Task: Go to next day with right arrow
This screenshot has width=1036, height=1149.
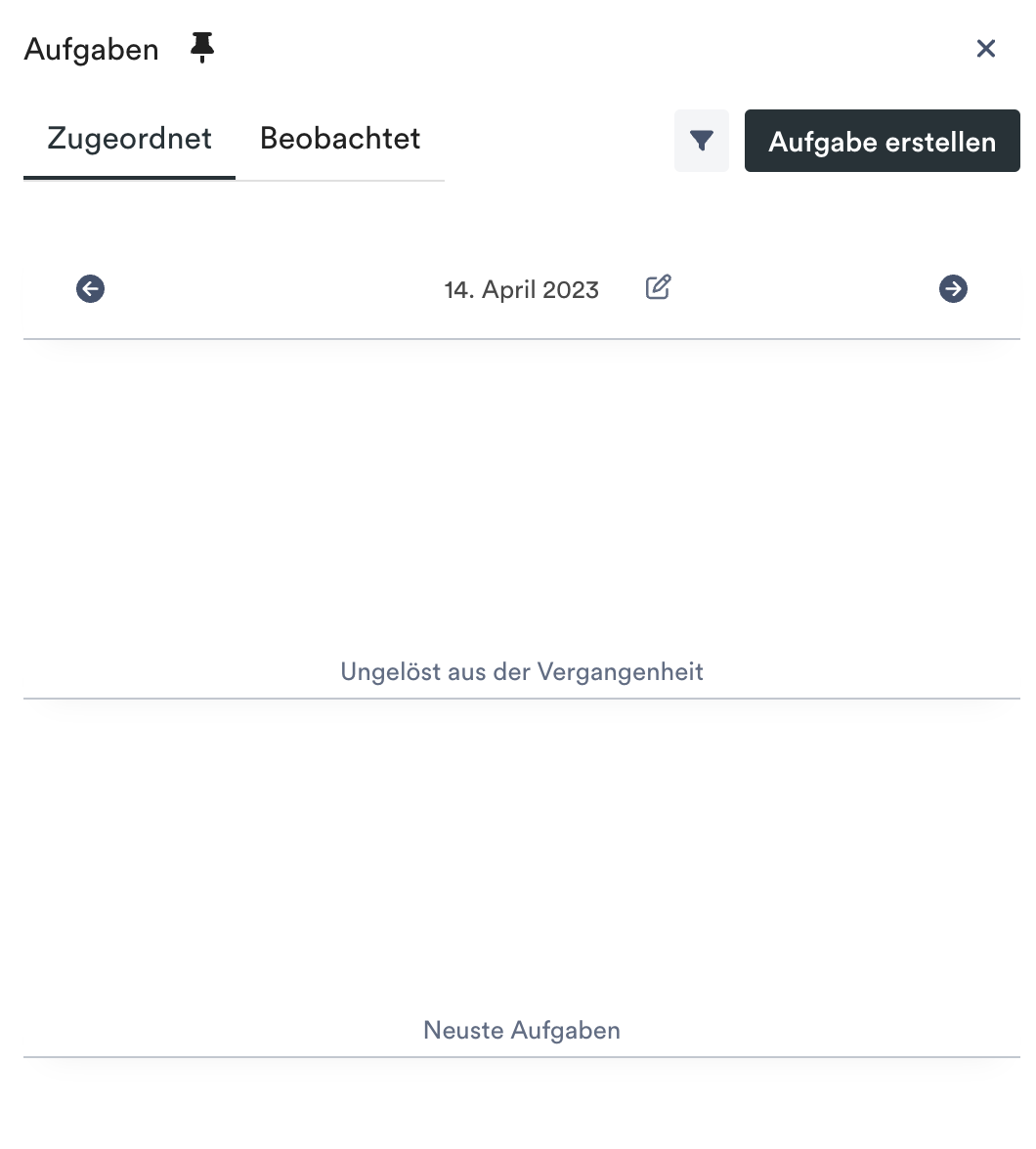Action: [x=953, y=289]
